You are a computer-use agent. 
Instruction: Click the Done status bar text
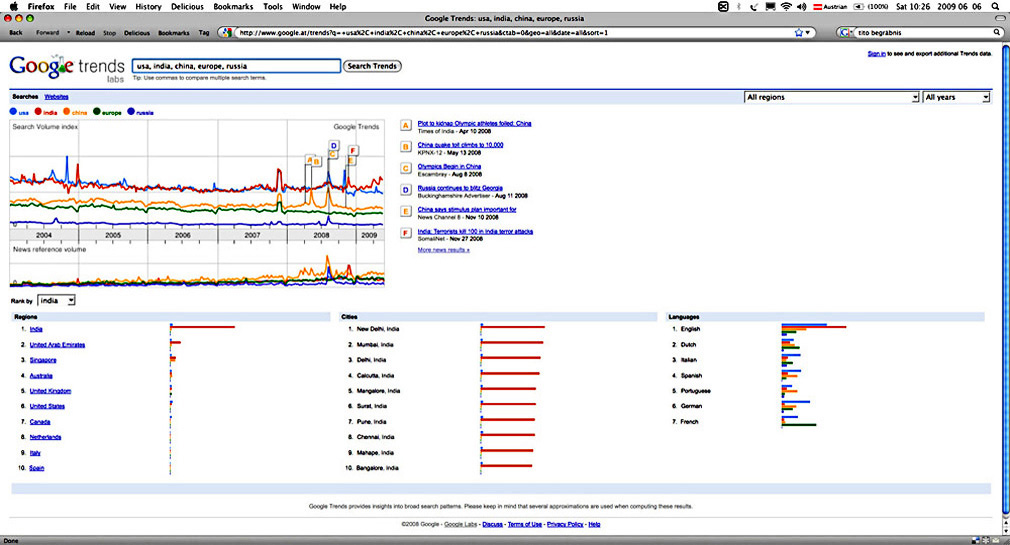click(11, 540)
